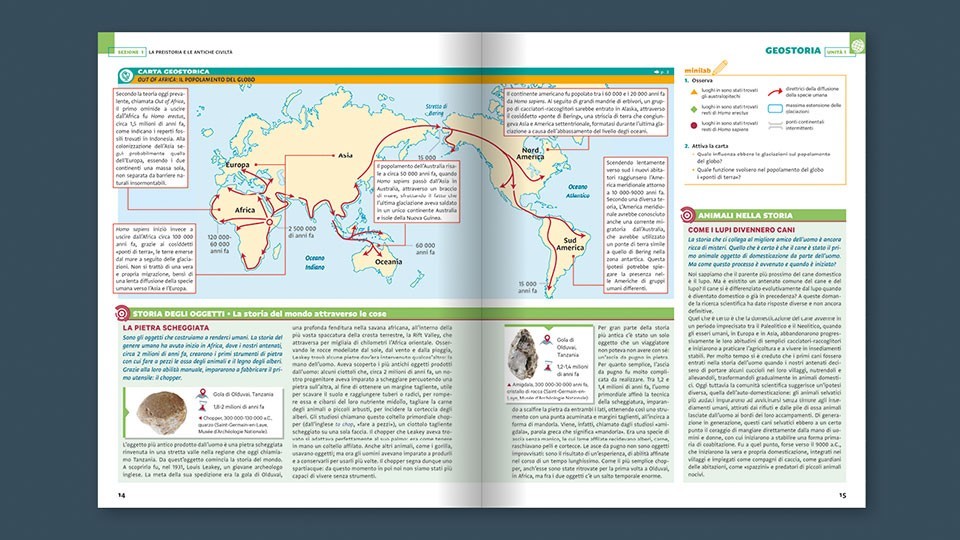Click the Africa label on the map
This screenshot has width=960, height=540.
(245, 210)
